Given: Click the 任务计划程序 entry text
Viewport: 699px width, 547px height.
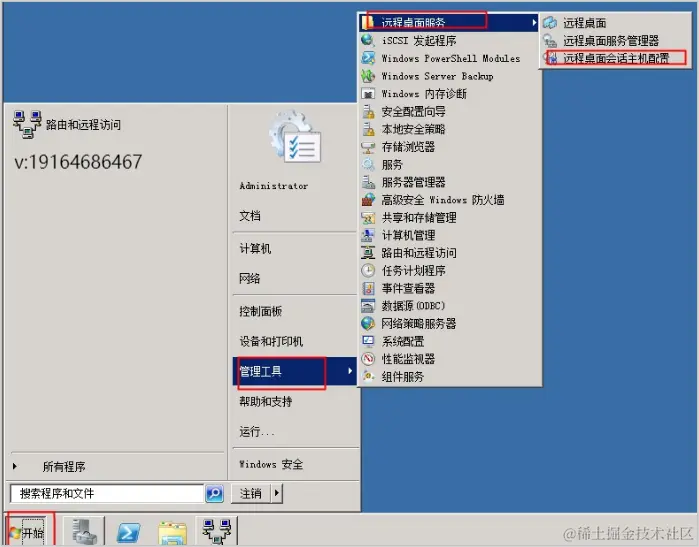Looking at the screenshot, I should [413, 271].
